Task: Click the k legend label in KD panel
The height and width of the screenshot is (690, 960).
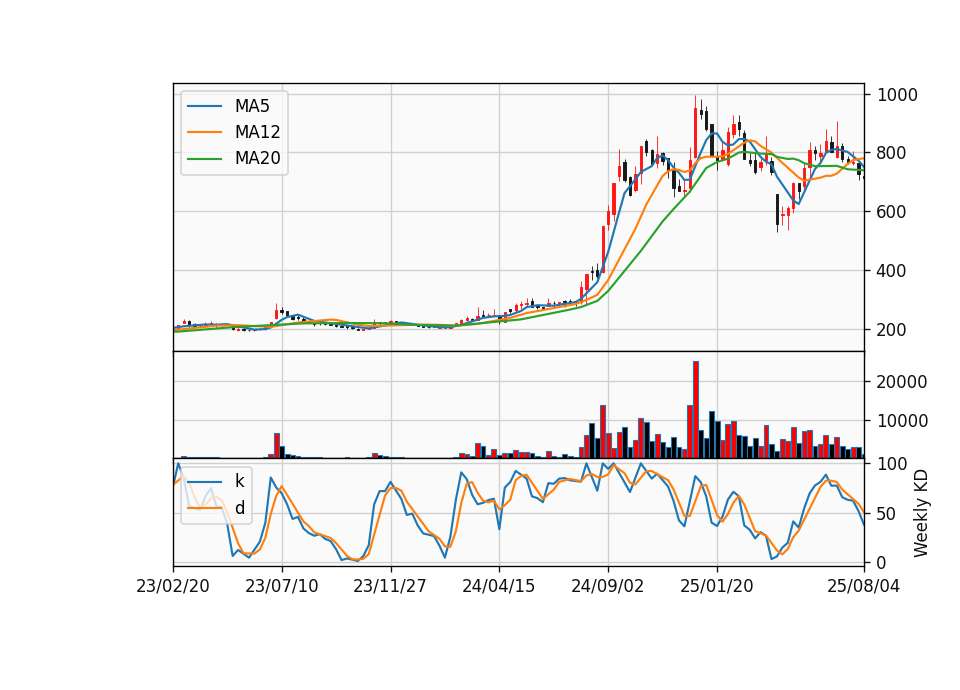Action: point(239,481)
